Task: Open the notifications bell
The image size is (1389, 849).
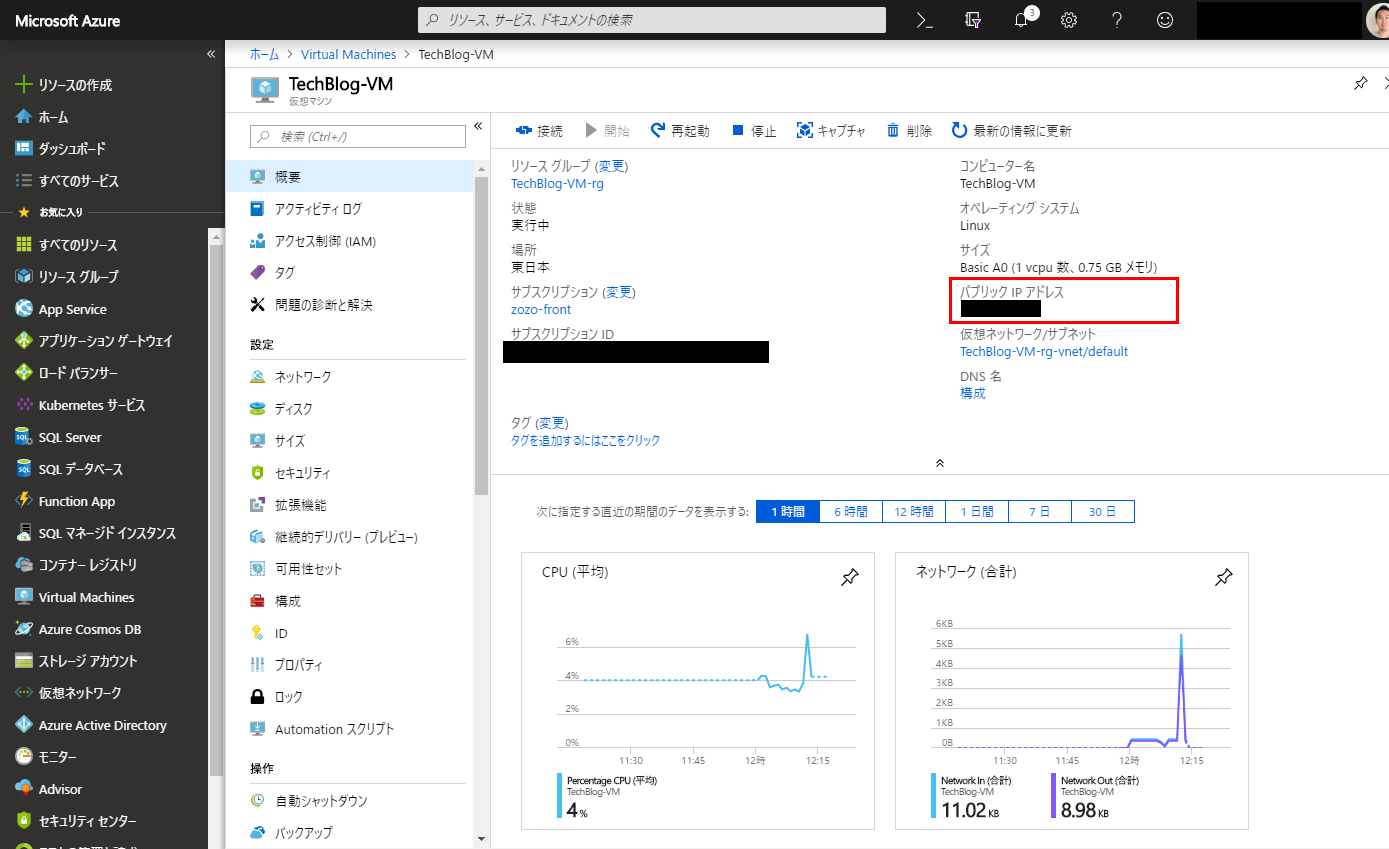Action: [1020, 20]
